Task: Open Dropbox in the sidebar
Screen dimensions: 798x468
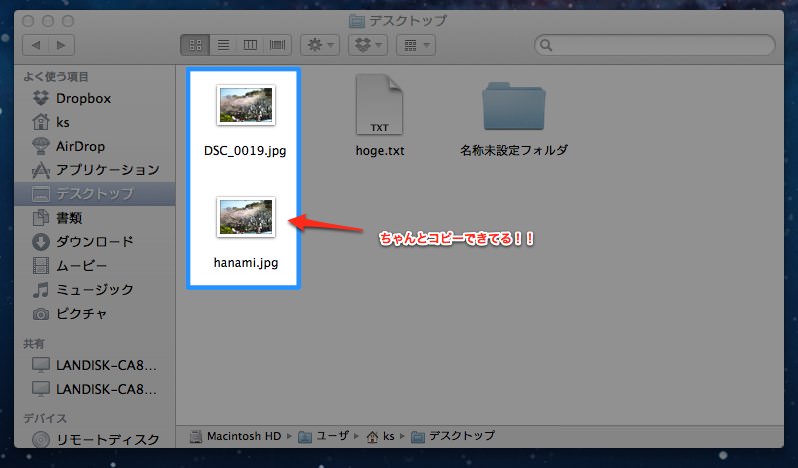Action: 95,98
